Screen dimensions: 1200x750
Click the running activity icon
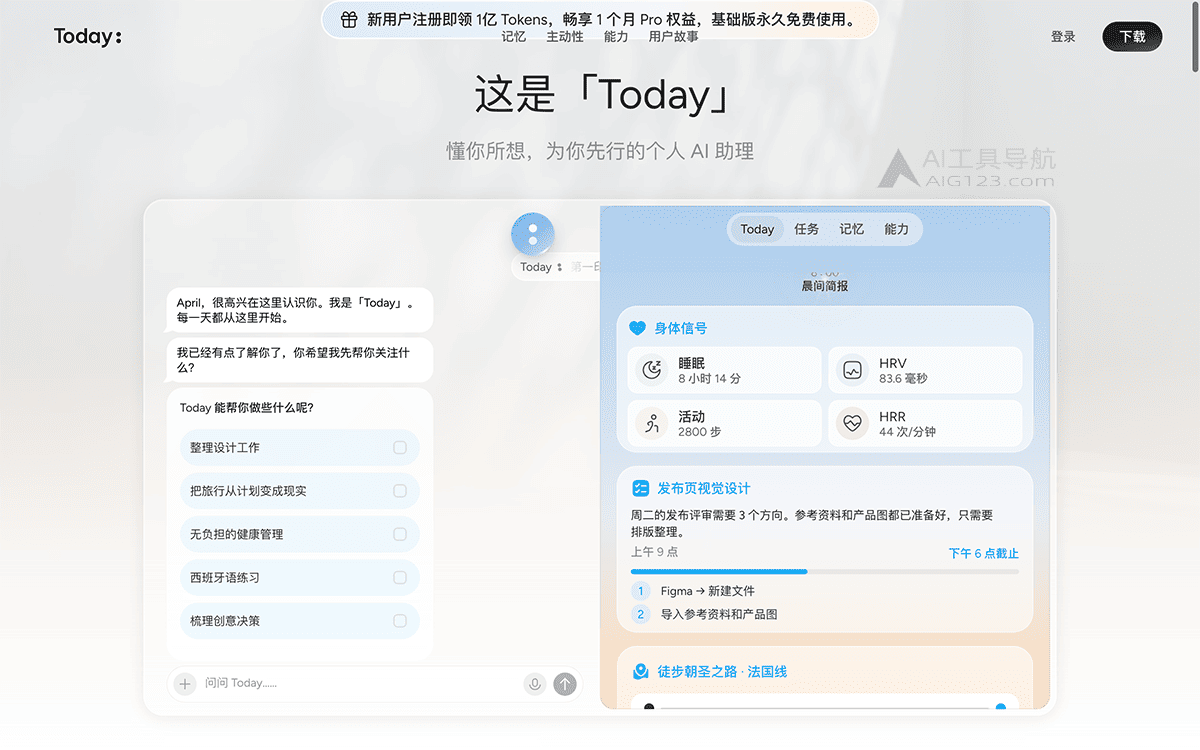(652, 423)
